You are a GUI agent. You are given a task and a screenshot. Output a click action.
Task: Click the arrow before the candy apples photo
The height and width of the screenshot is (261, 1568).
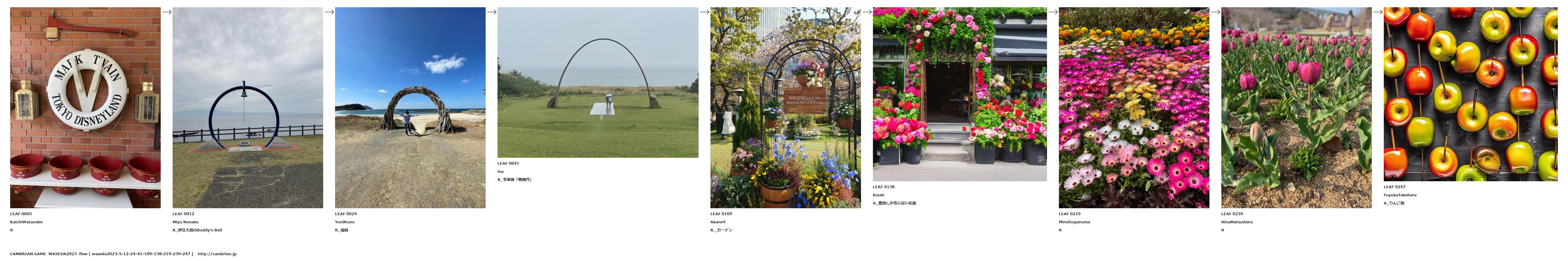point(1377,12)
